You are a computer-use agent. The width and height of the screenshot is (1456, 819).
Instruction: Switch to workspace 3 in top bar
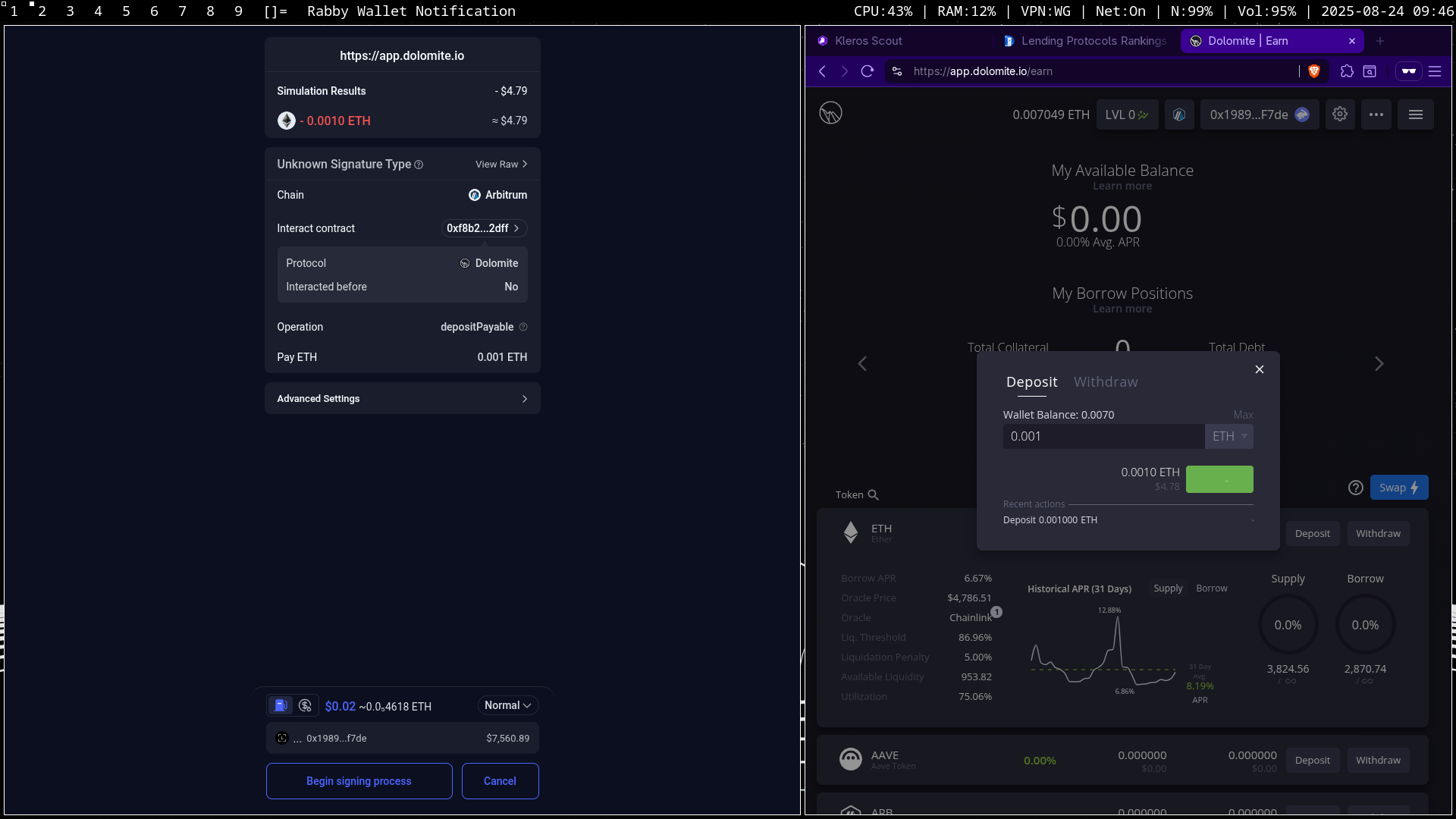70,11
